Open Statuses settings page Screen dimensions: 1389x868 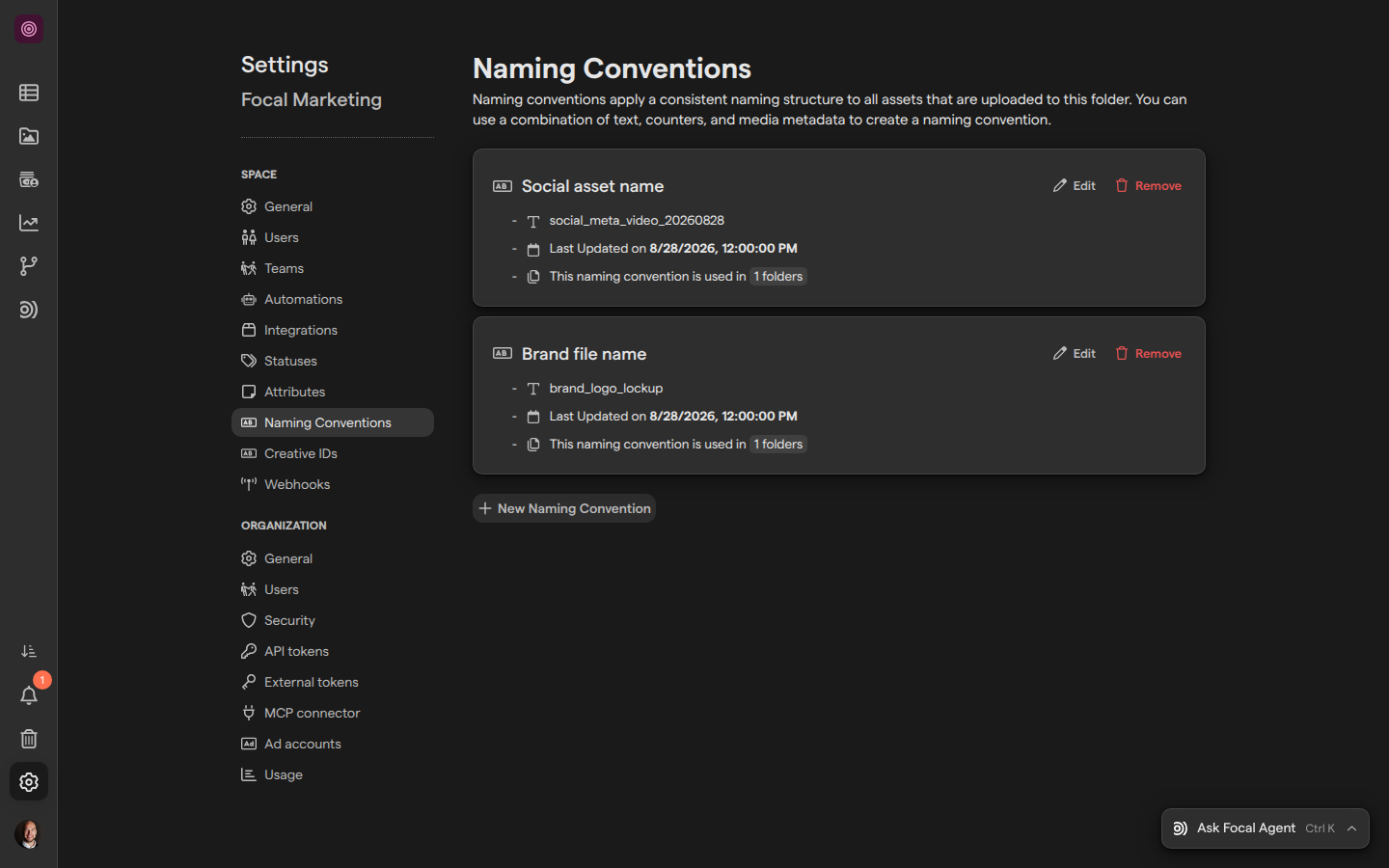(x=333, y=361)
